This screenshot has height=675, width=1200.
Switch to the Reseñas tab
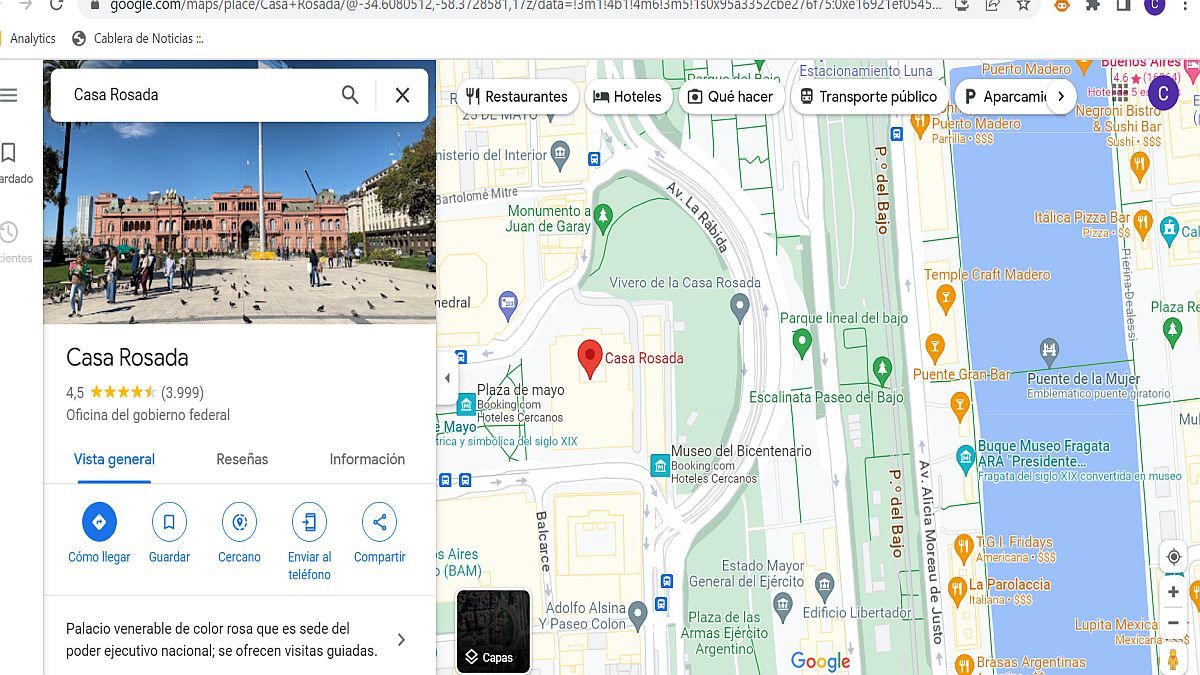[x=242, y=459]
